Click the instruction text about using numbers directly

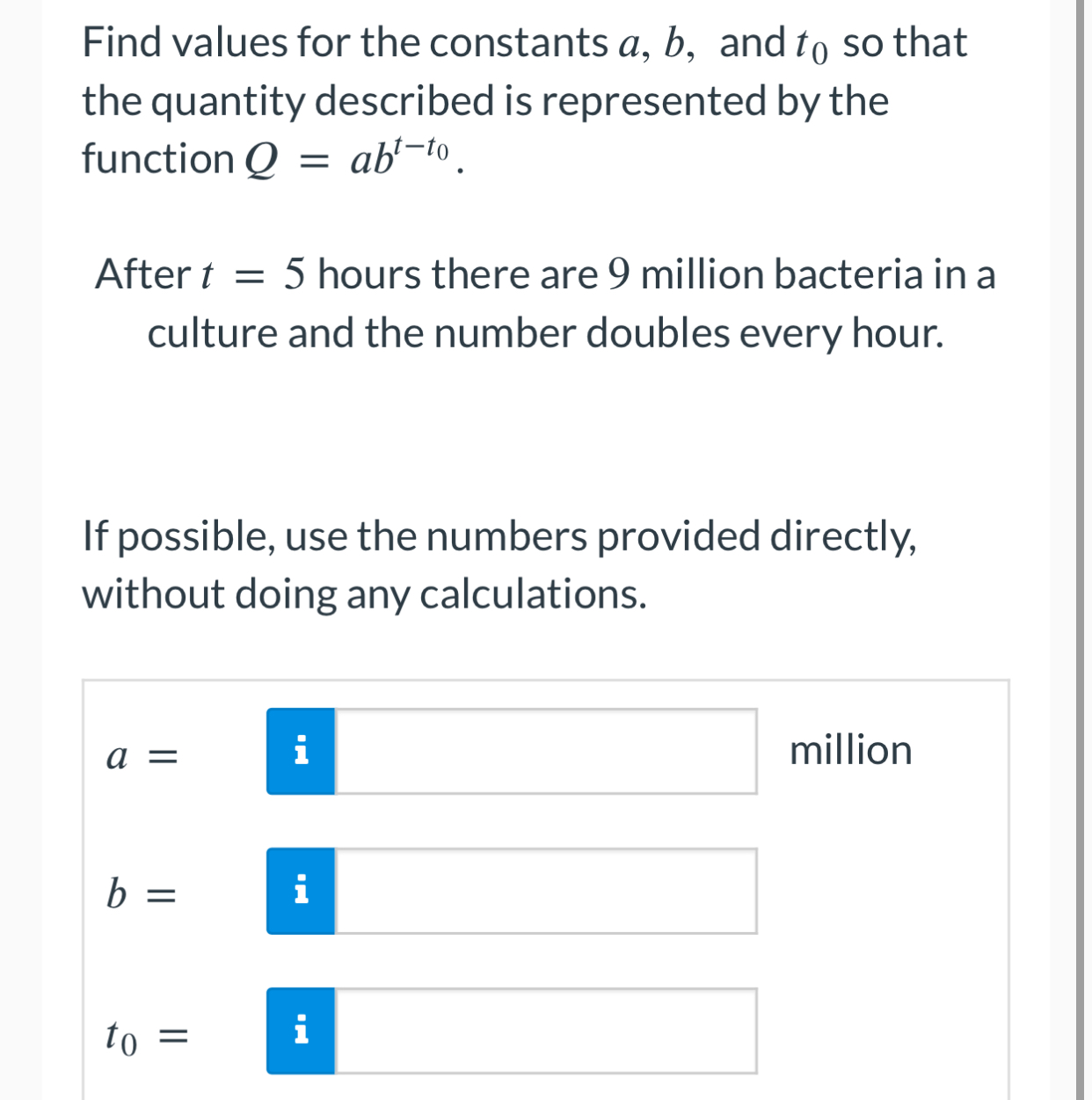click(499, 564)
